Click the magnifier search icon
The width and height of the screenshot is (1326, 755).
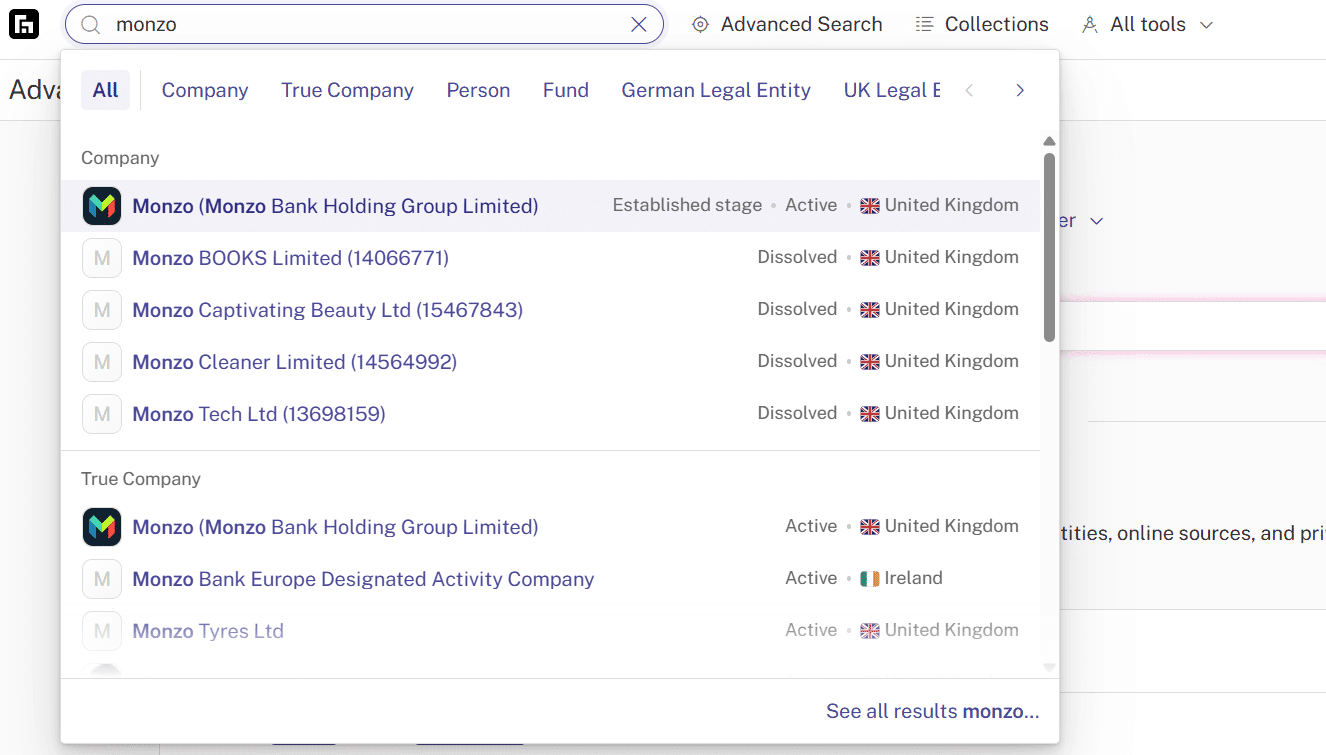(91, 25)
